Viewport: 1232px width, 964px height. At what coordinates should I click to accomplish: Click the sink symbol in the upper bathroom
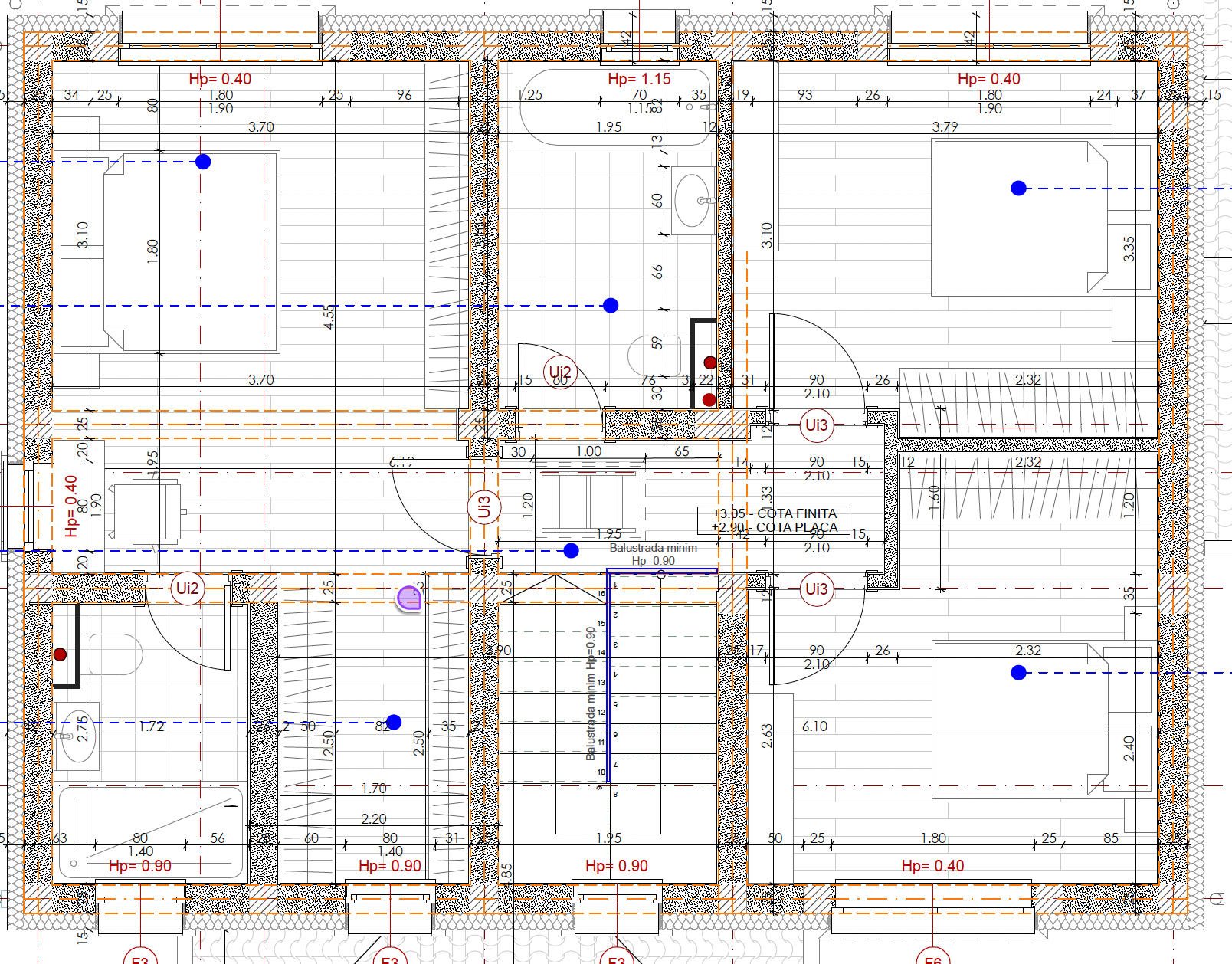(693, 201)
